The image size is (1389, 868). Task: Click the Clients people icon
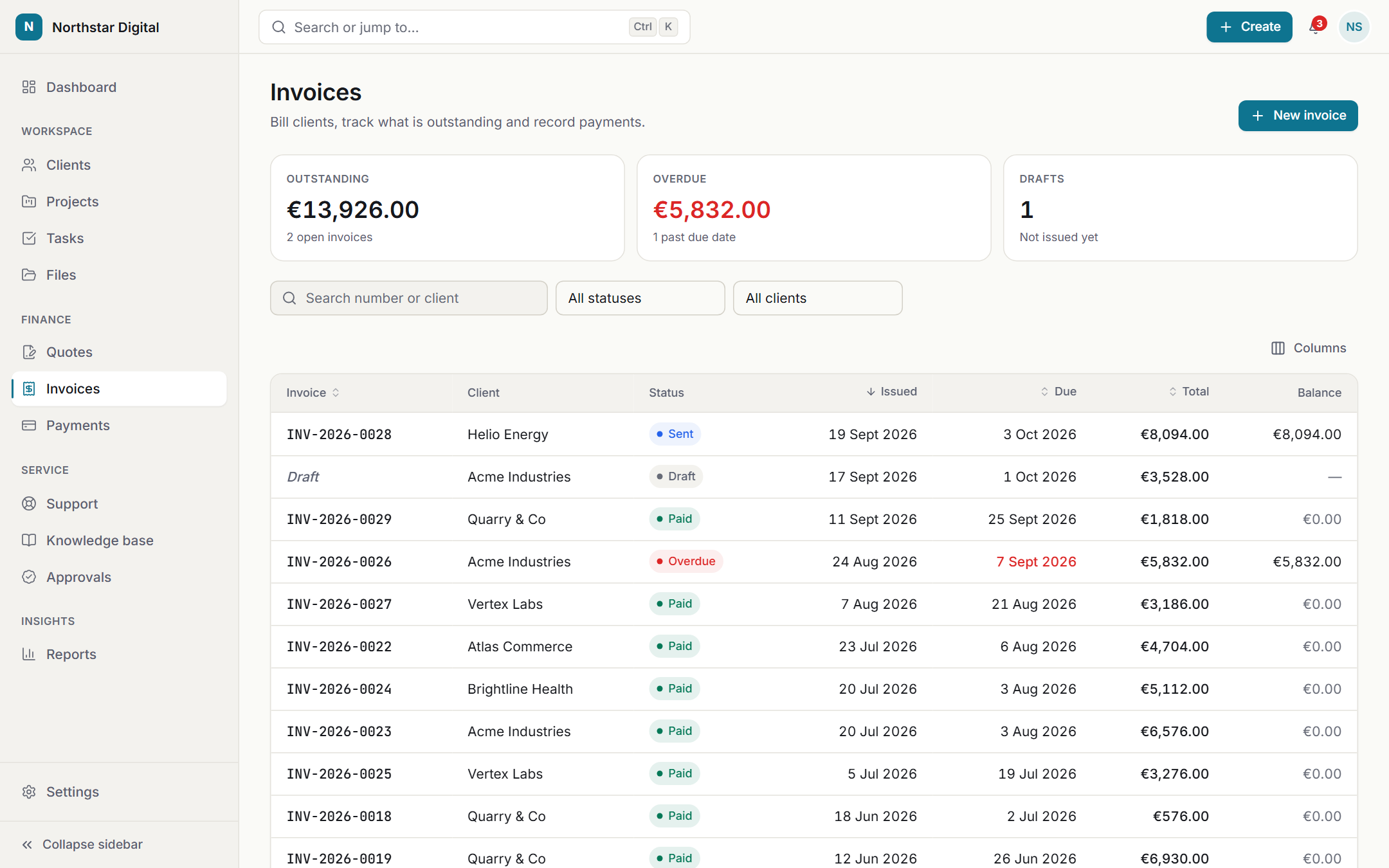coord(29,165)
